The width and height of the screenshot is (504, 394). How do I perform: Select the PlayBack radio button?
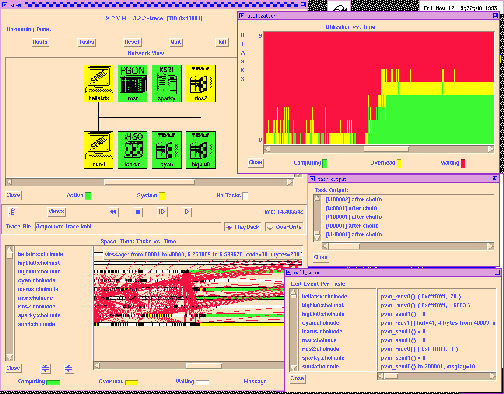coord(242,227)
